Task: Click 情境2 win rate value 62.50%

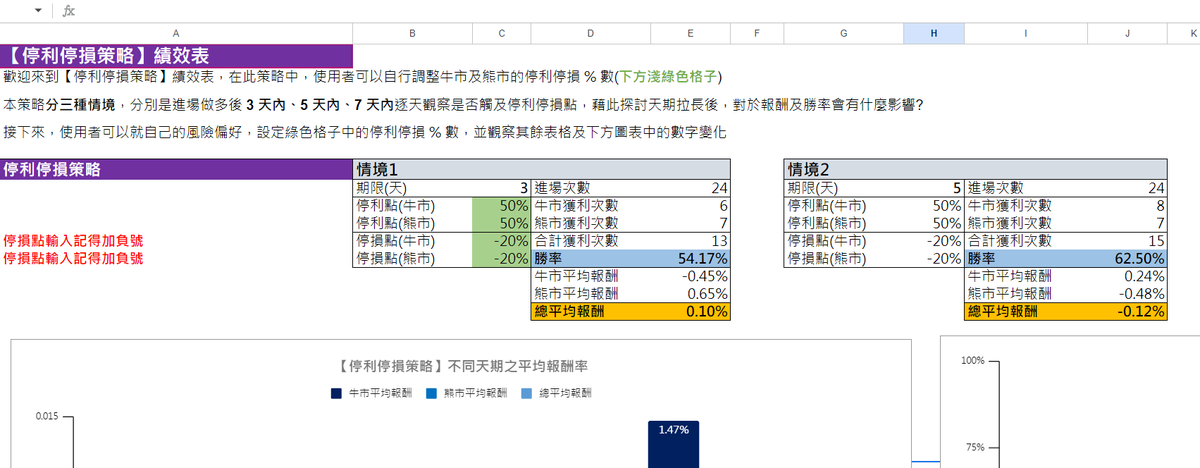Action: 1127,258
